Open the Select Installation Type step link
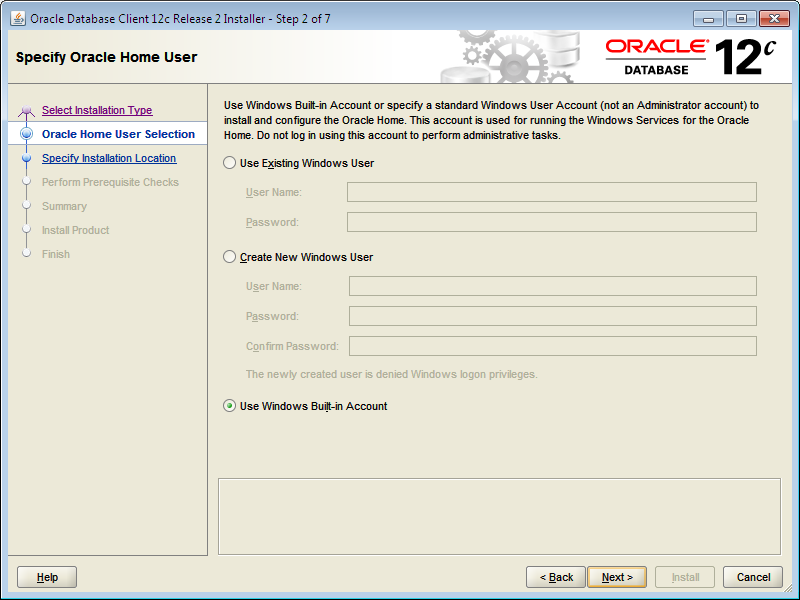 [97, 110]
